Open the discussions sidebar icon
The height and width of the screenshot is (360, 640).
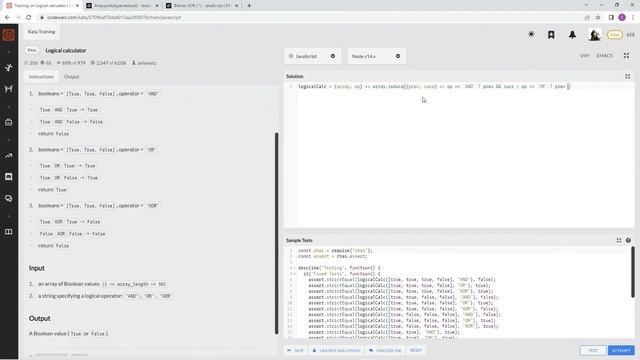(9, 198)
